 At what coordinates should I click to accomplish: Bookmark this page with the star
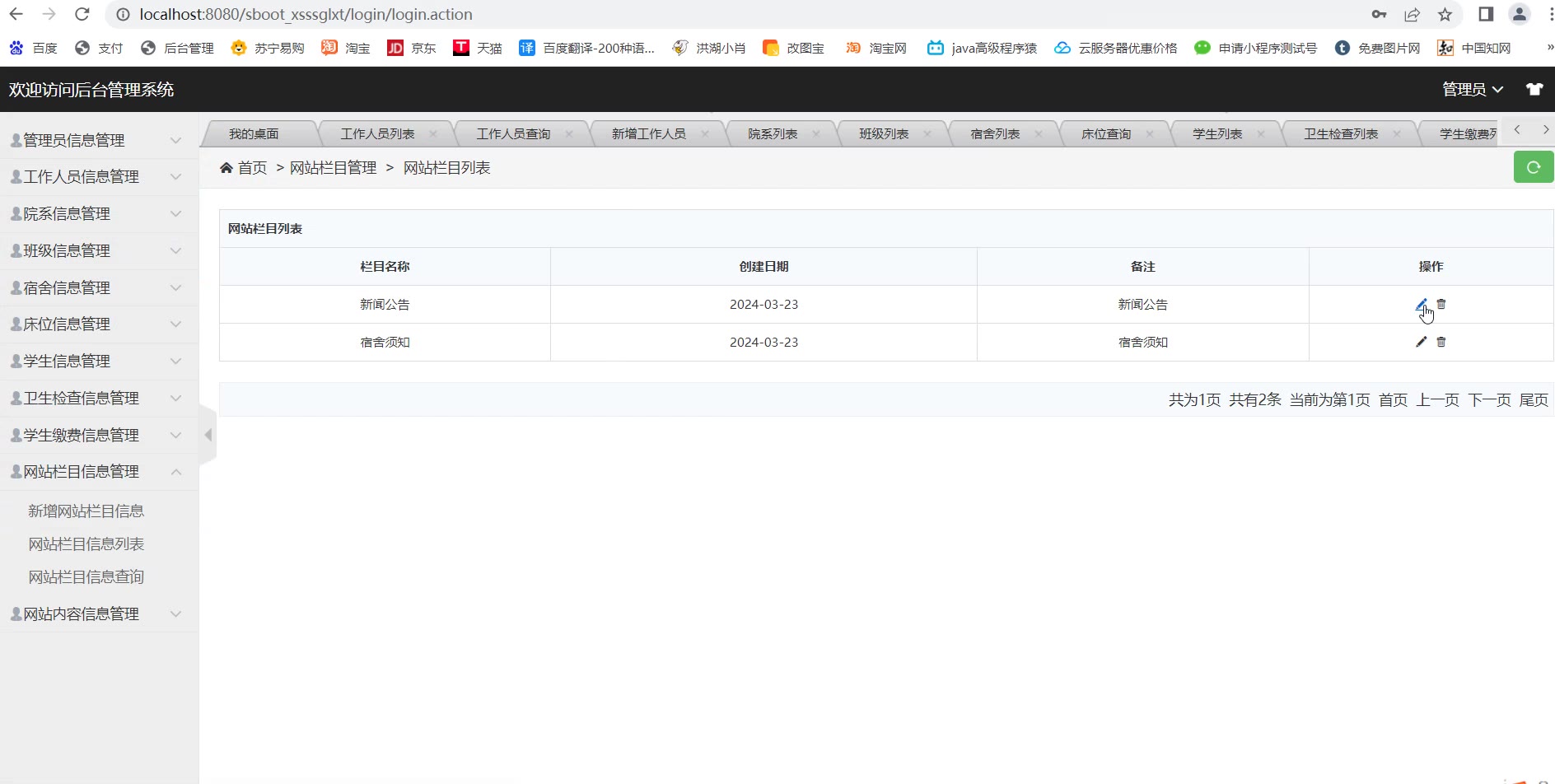(1445, 14)
